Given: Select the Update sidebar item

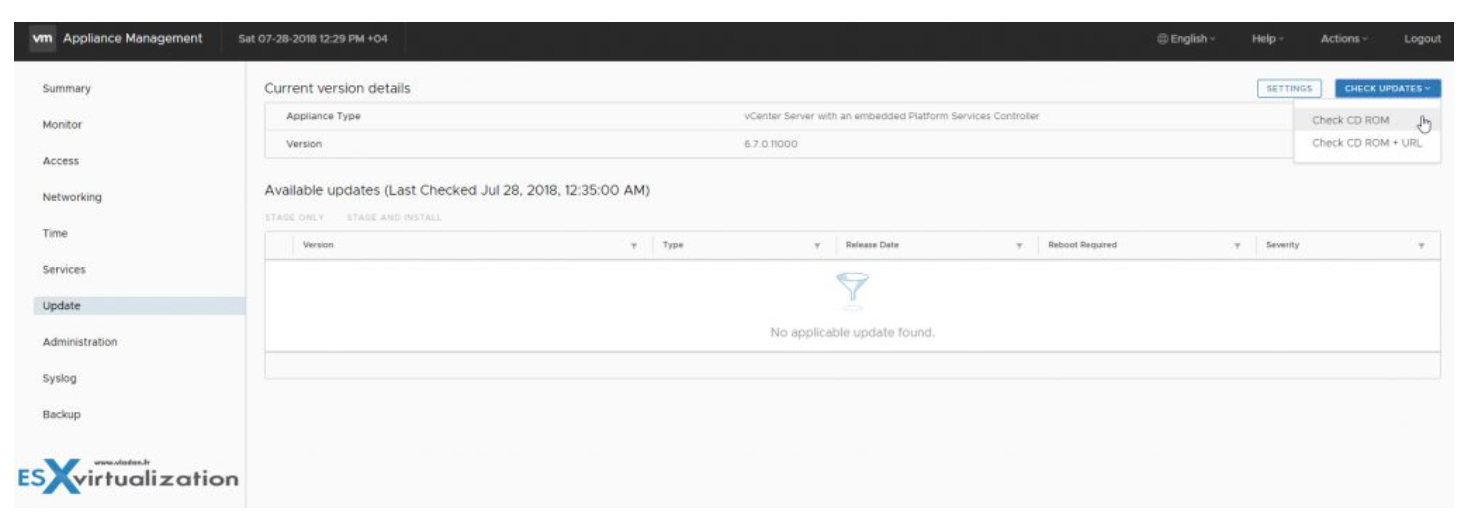Looking at the screenshot, I should [138, 306].
